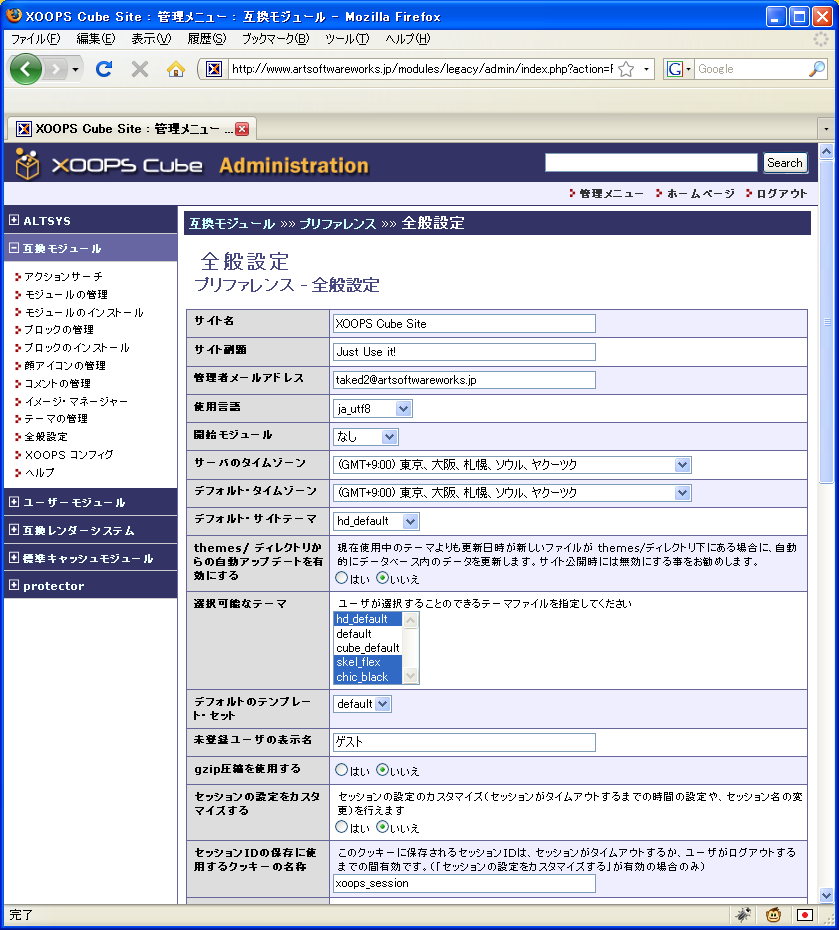
Task: Click the Firefox forward arrow button
Action: [x=56, y=69]
